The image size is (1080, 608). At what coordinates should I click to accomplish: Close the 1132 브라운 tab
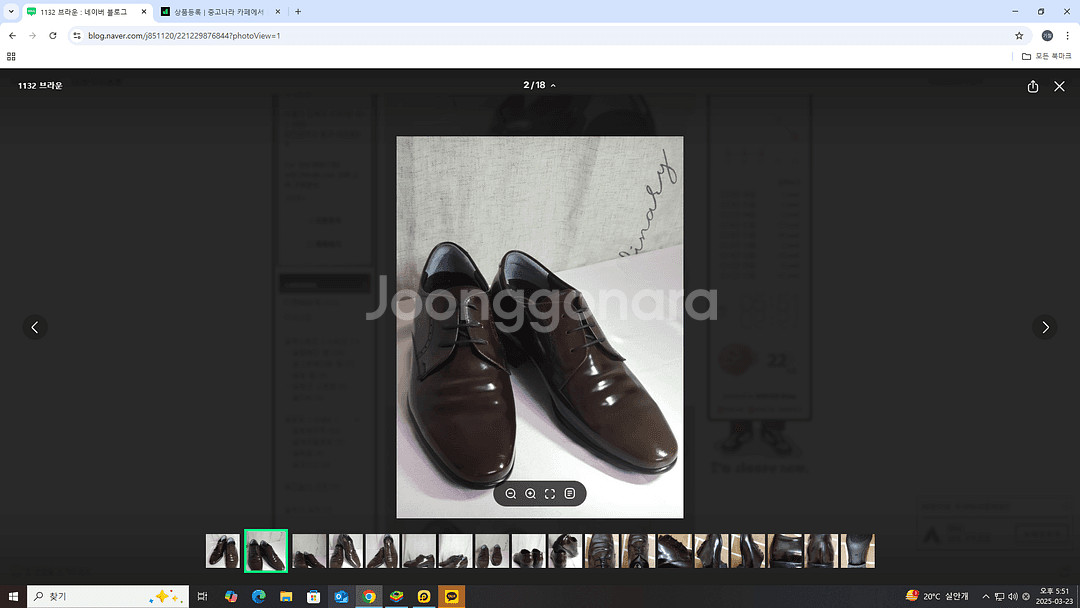(143, 12)
